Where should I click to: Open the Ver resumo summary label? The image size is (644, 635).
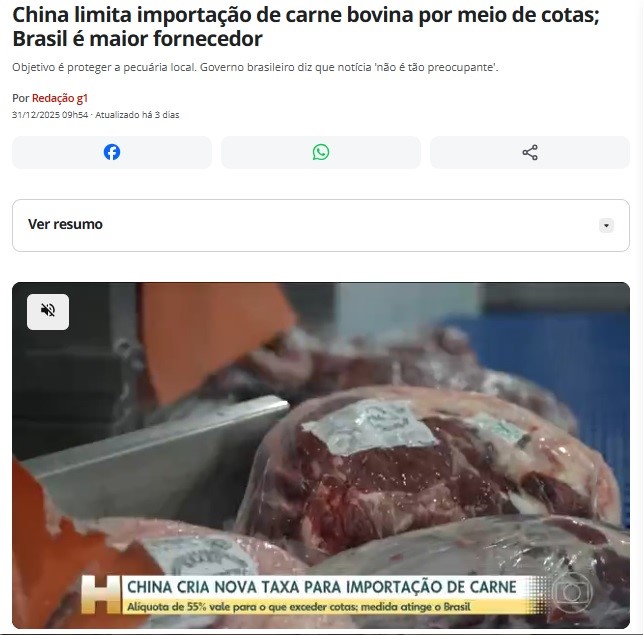pos(65,224)
